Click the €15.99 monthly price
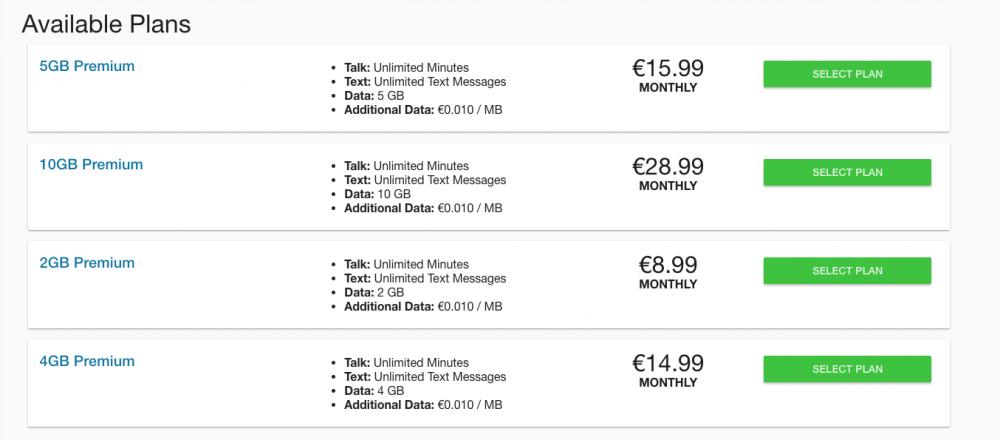The height and width of the screenshot is (440, 1000). [668, 69]
